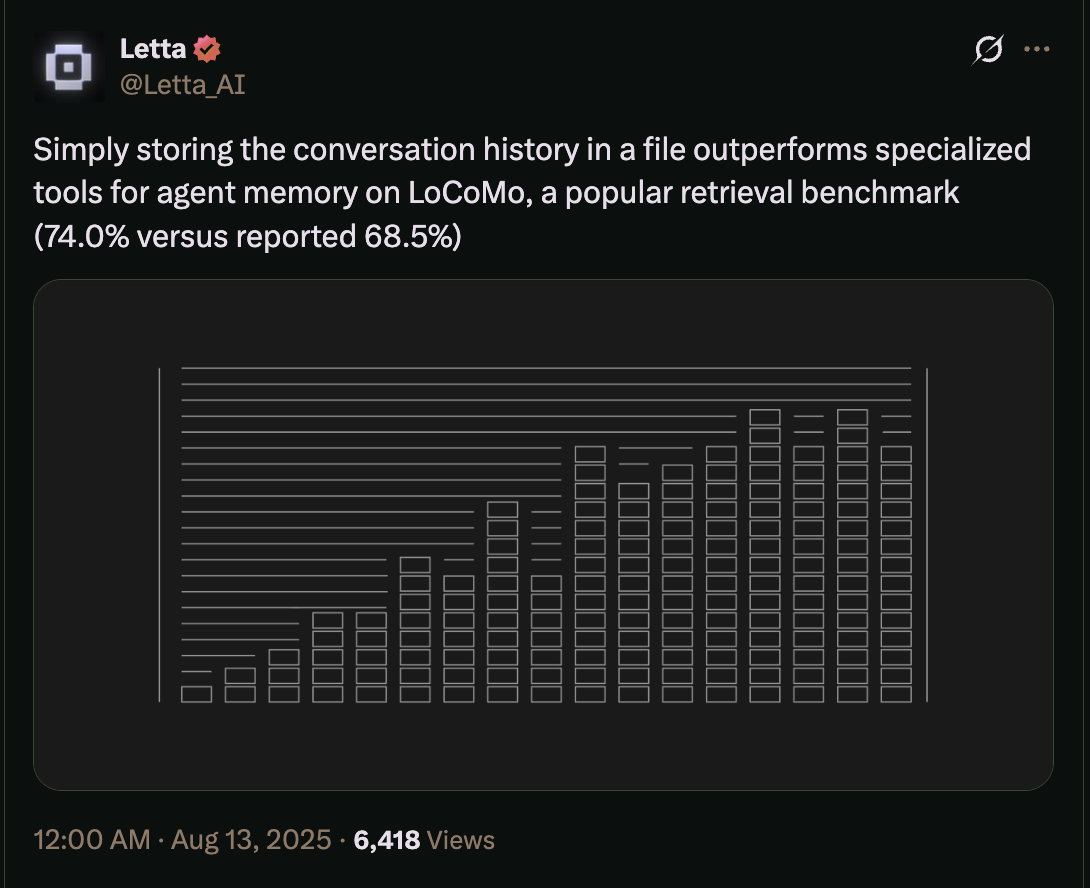The width and height of the screenshot is (1090, 888).
Task: Click the chart's right vertical border line
Action: [927, 535]
